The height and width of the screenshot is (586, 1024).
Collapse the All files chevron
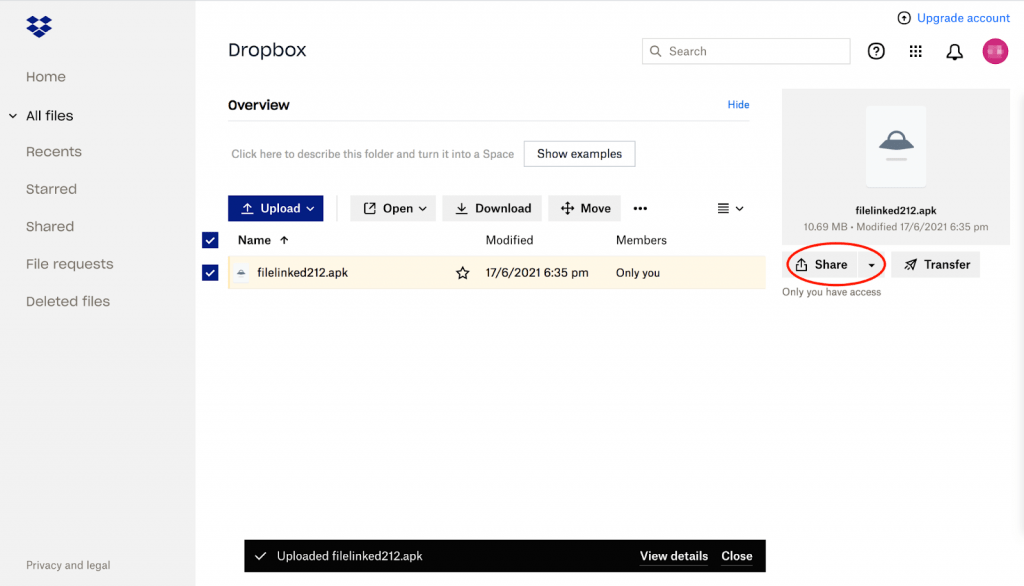pyautogui.click(x=12, y=116)
